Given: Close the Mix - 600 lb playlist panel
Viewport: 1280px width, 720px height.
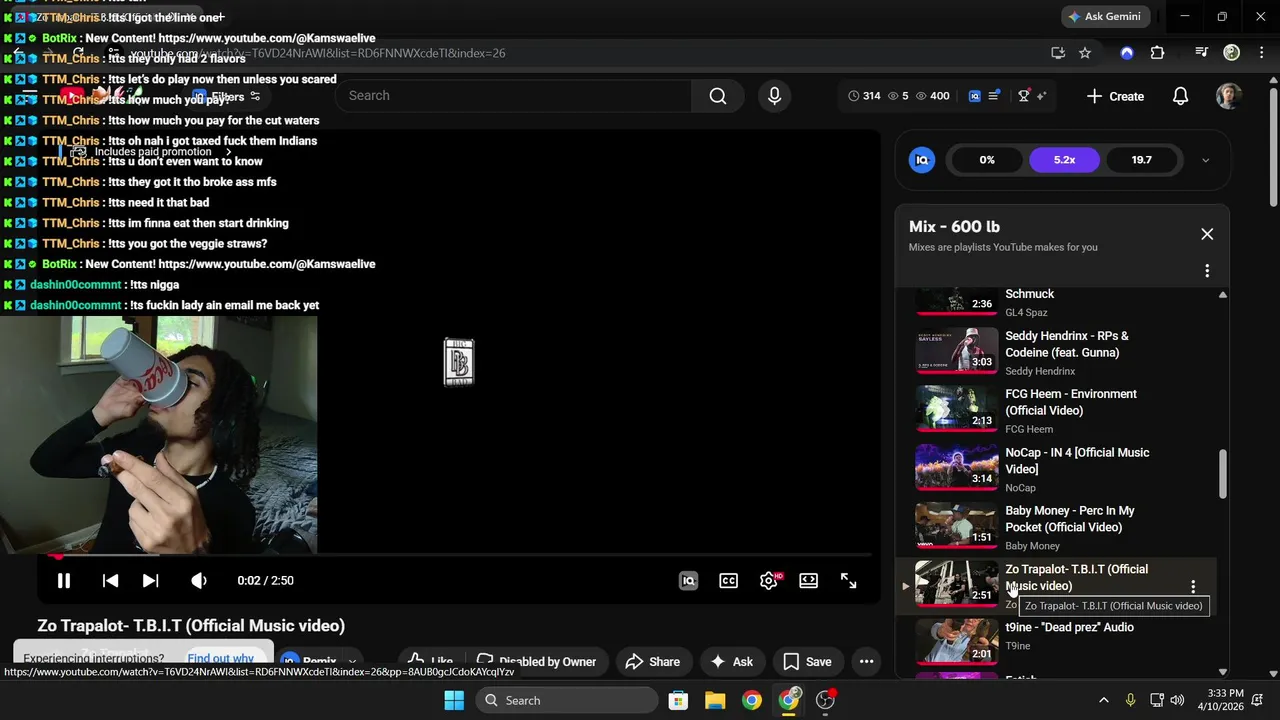Looking at the screenshot, I should point(1207,234).
